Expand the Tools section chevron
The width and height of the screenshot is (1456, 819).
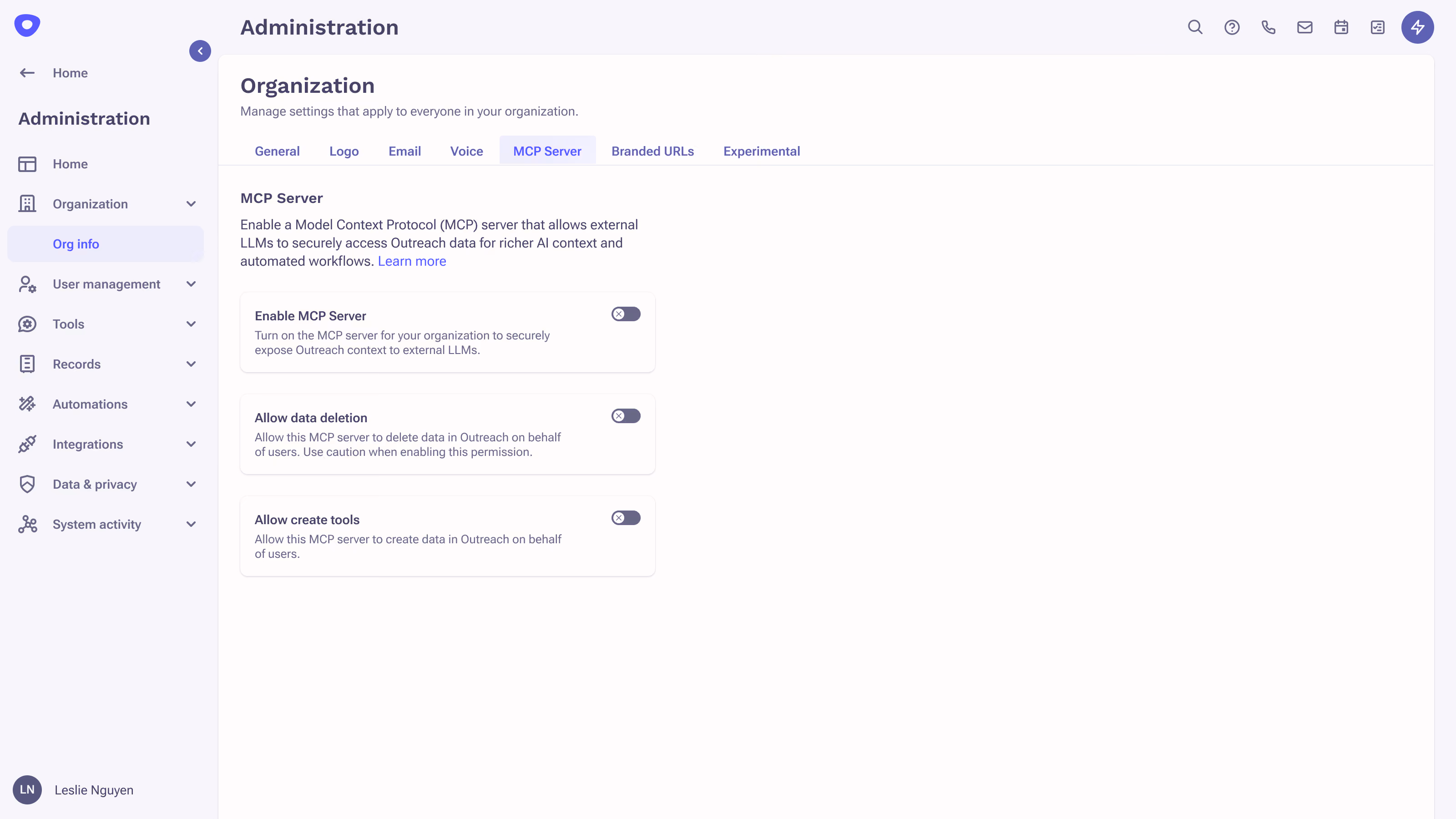pos(191,324)
